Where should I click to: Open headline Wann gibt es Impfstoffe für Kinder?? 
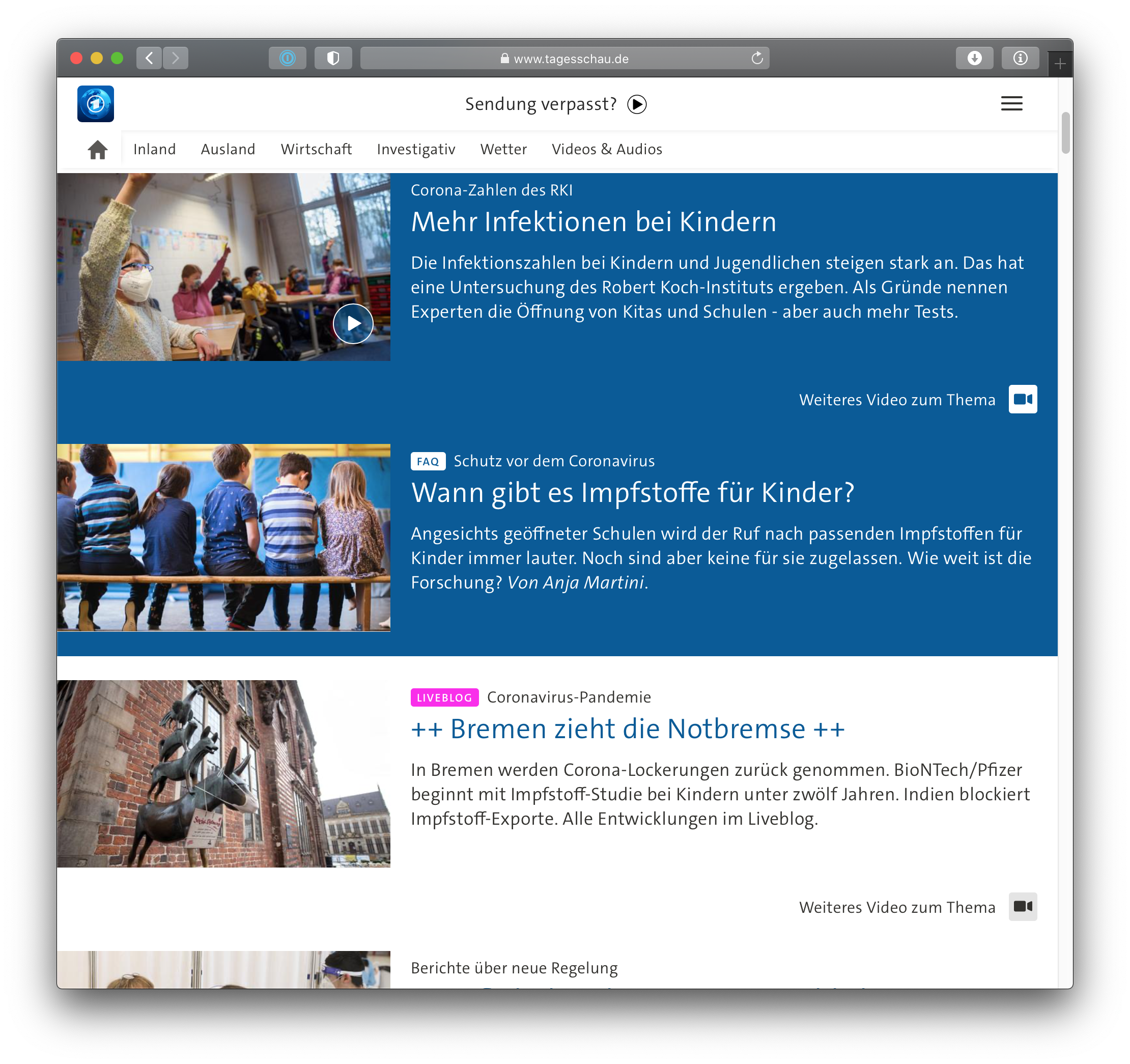click(x=633, y=493)
